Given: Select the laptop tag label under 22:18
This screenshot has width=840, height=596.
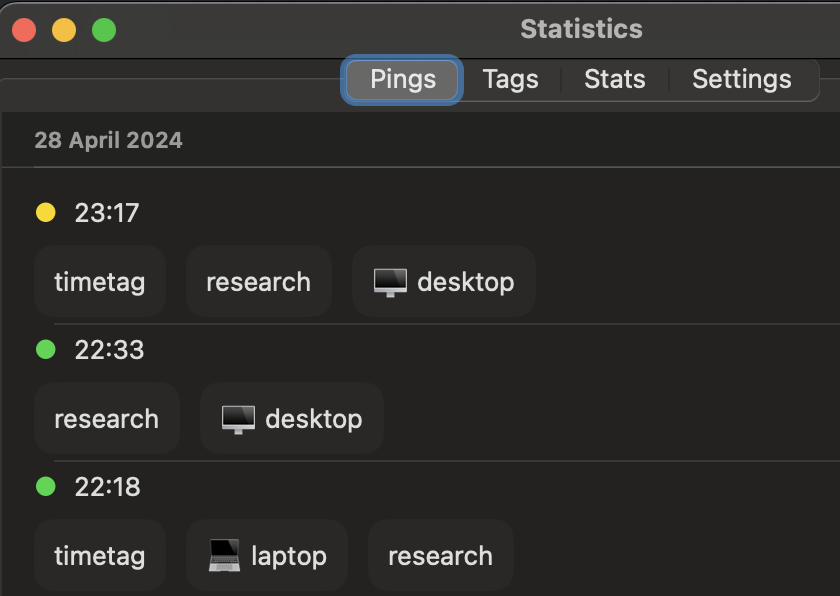Looking at the screenshot, I should pos(289,556).
